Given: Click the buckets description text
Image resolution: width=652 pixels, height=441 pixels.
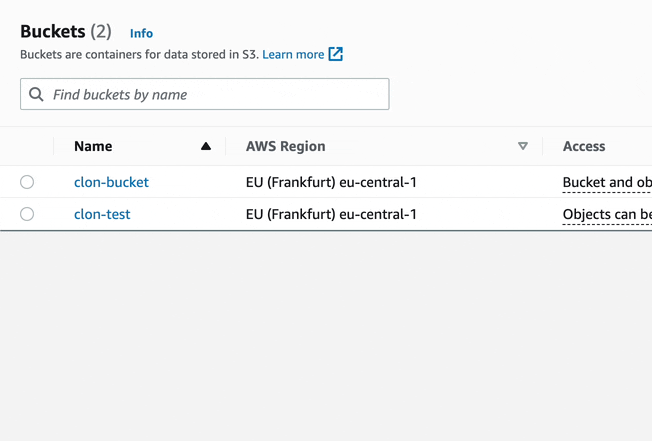Looking at the screenshot, I should (139, 54).
